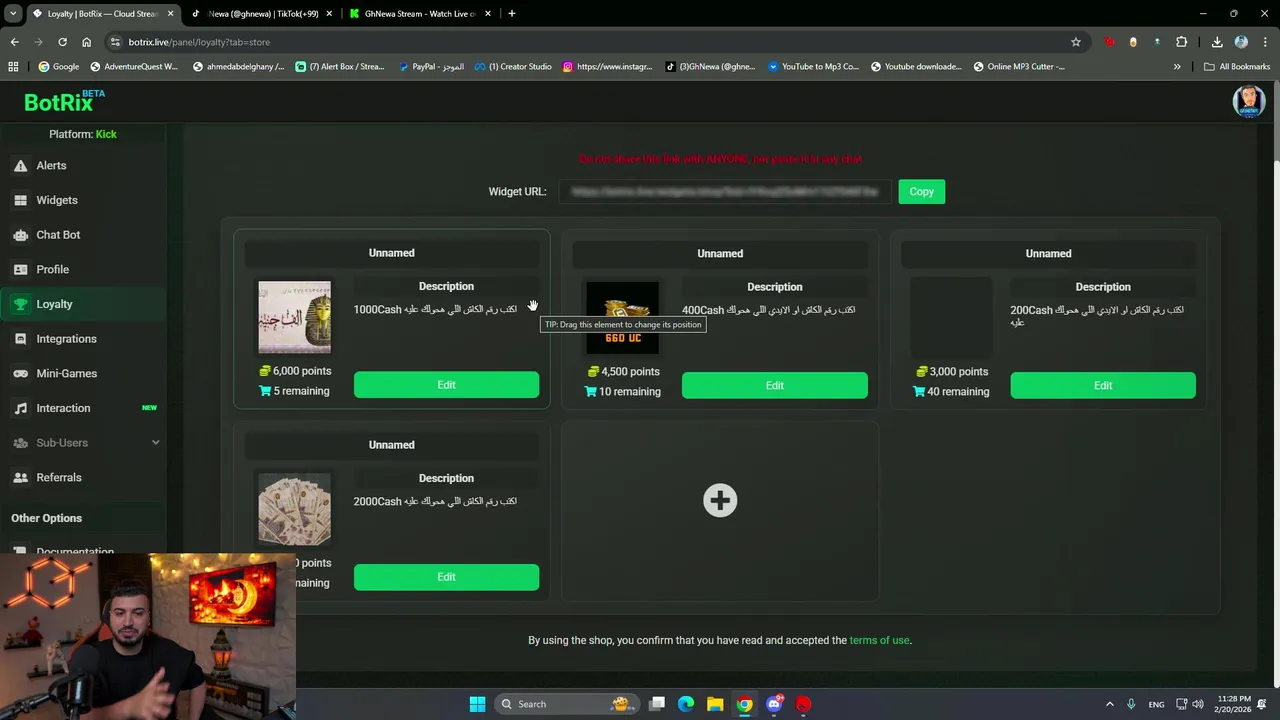Open the All Bookmarks folder

1237,67
